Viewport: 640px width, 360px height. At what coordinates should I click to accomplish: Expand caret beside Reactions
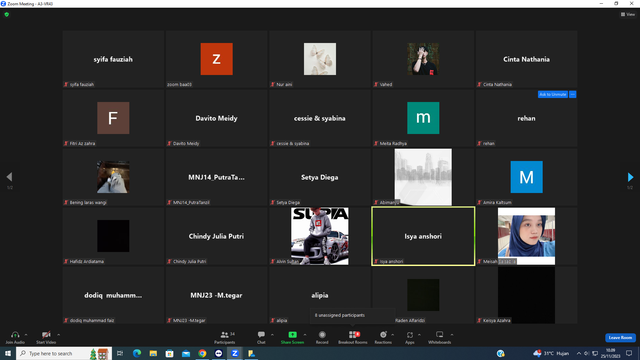coord(393,335)
